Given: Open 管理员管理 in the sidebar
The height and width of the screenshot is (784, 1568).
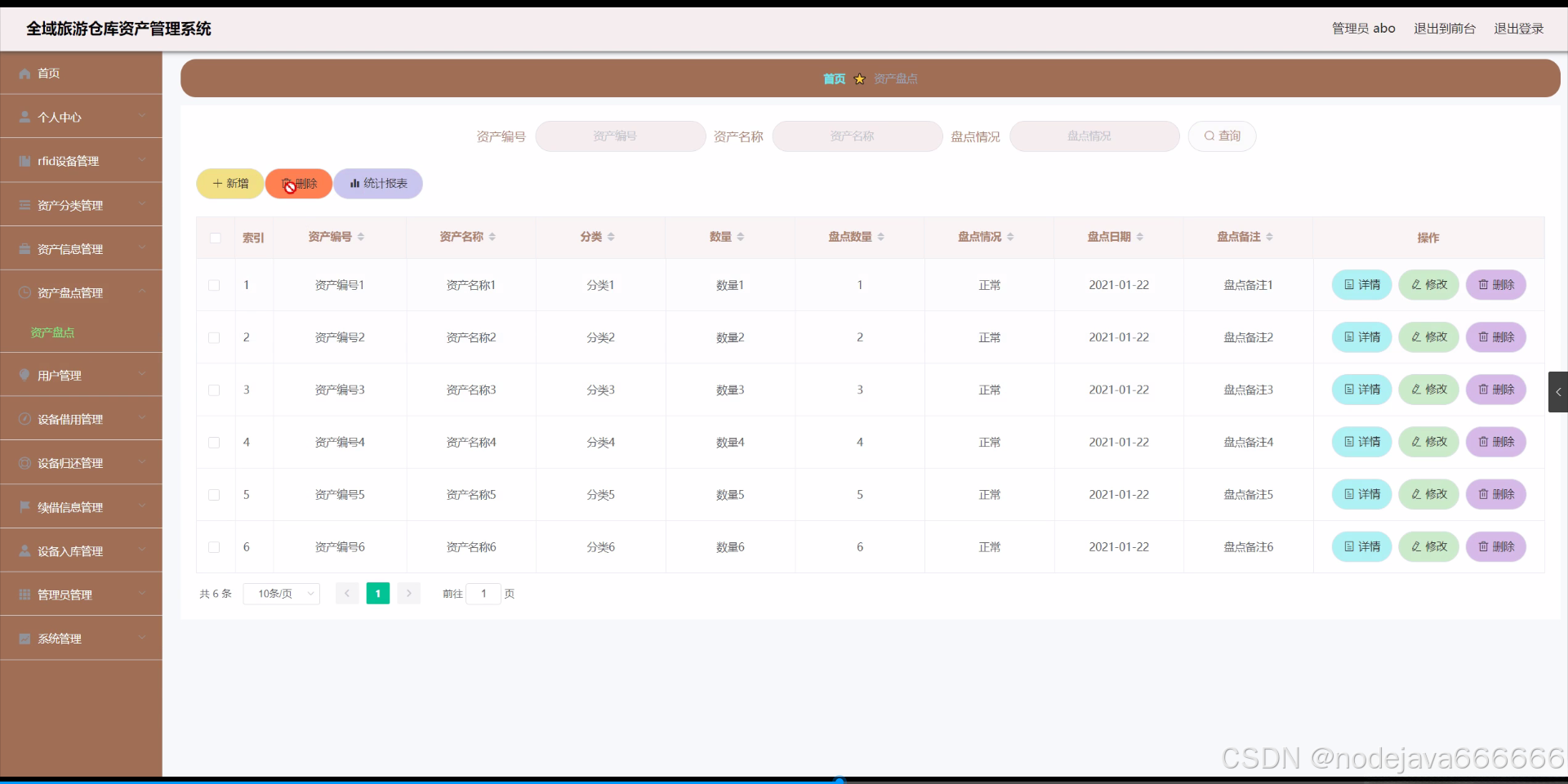Looking at the screenshot, I should [x=81, y=595].
